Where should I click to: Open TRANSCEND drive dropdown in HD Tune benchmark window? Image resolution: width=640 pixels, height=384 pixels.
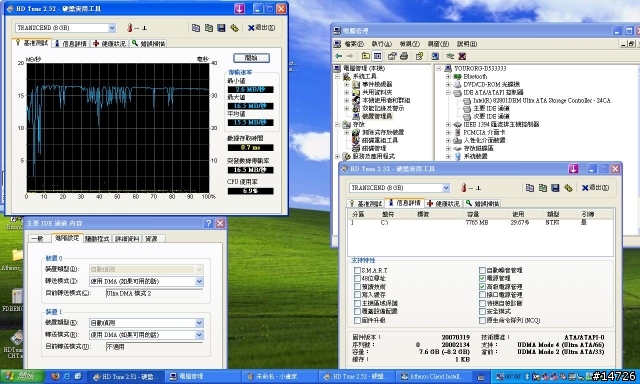pyautogui.click(x=112, y=28)
